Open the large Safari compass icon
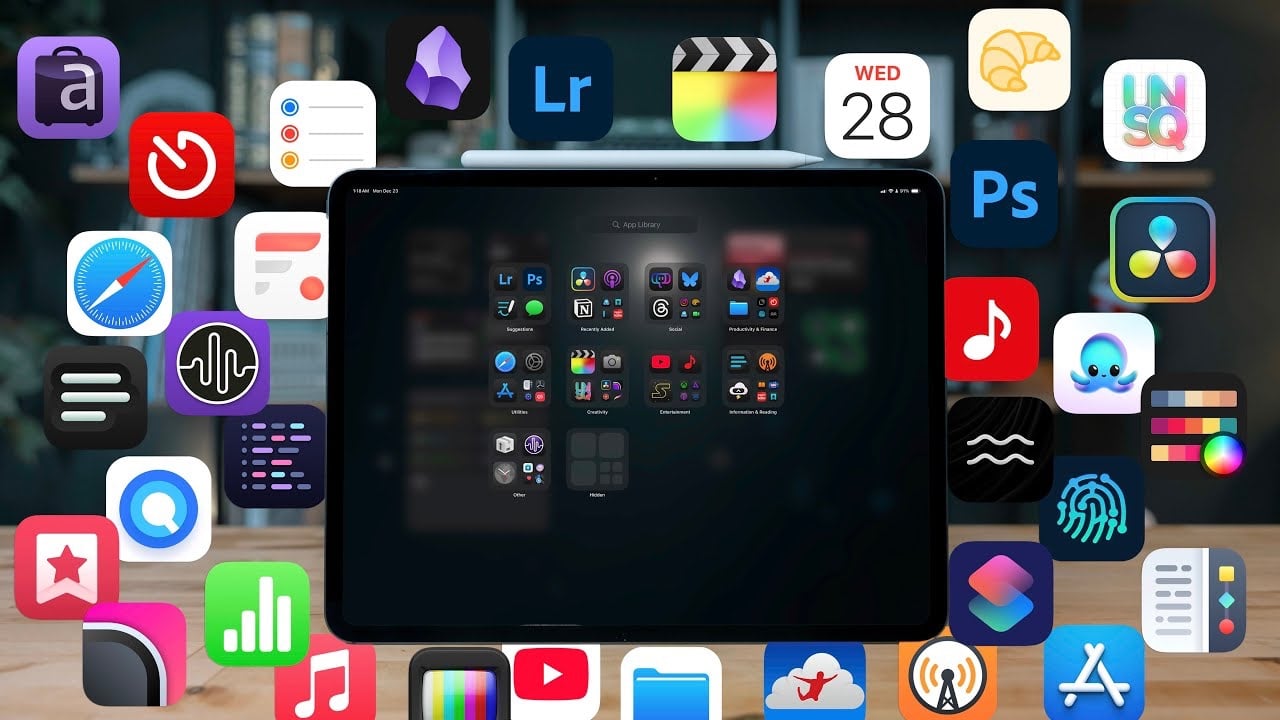Viewport: 1280px width, 720px height. point(120,283)
